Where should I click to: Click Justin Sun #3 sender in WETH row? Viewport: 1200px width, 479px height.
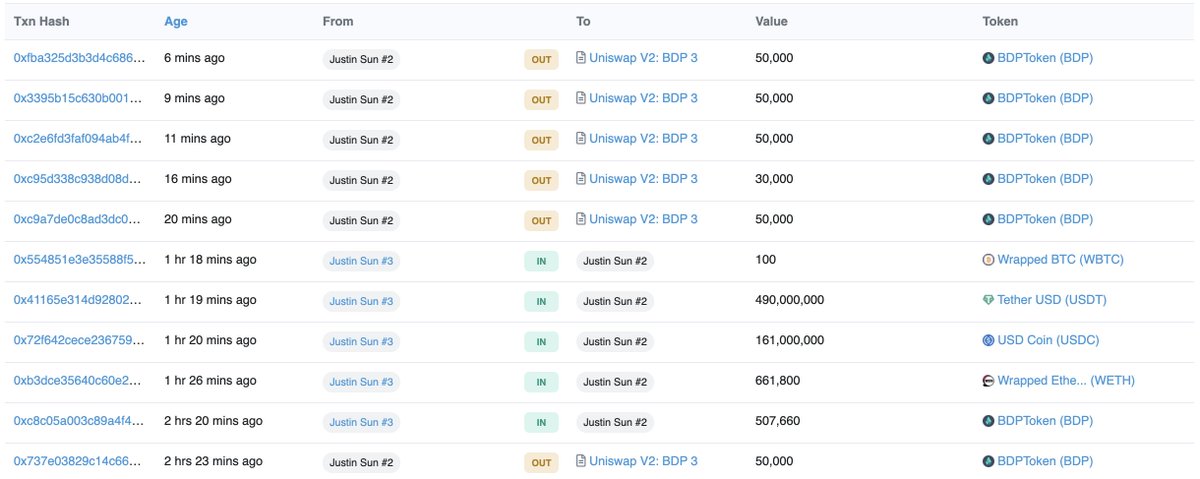click(362, 382)
